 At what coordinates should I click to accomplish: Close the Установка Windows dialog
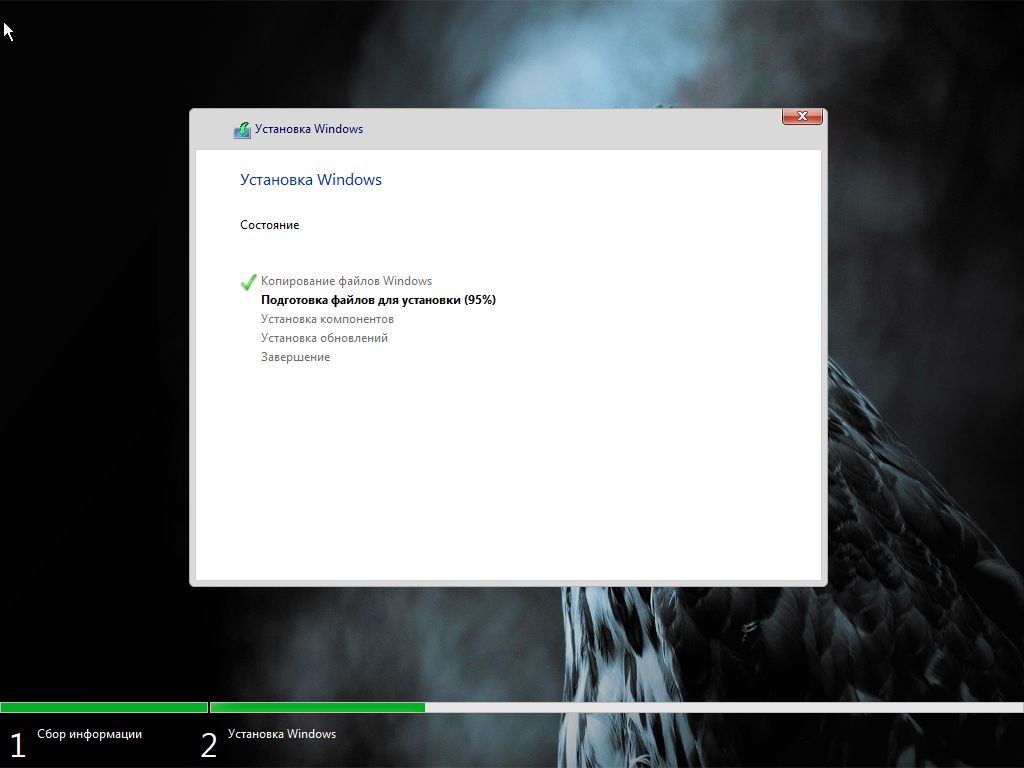tap(801, 117)
